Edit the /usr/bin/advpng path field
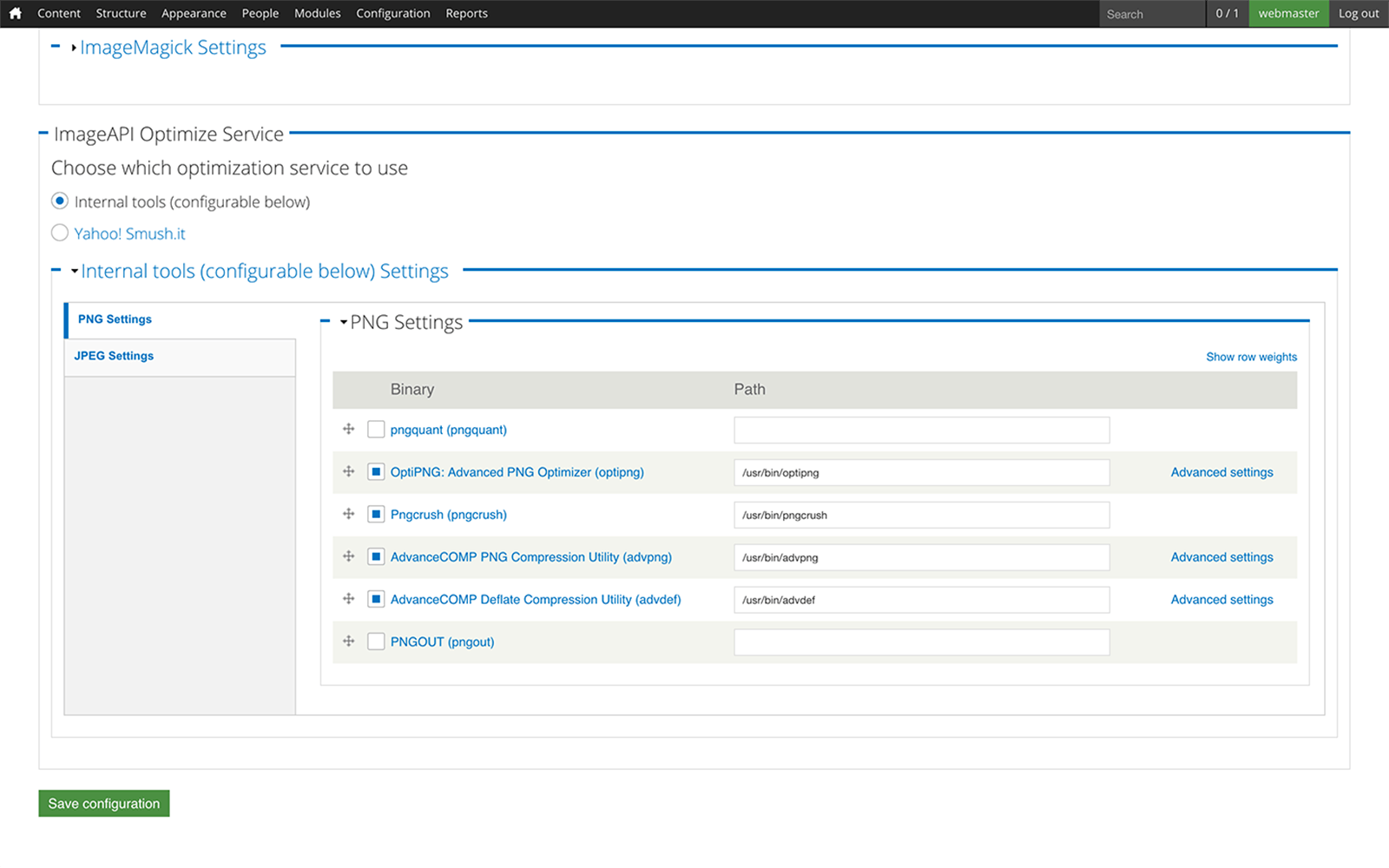The image size is (1389, 868). point(922,557)
